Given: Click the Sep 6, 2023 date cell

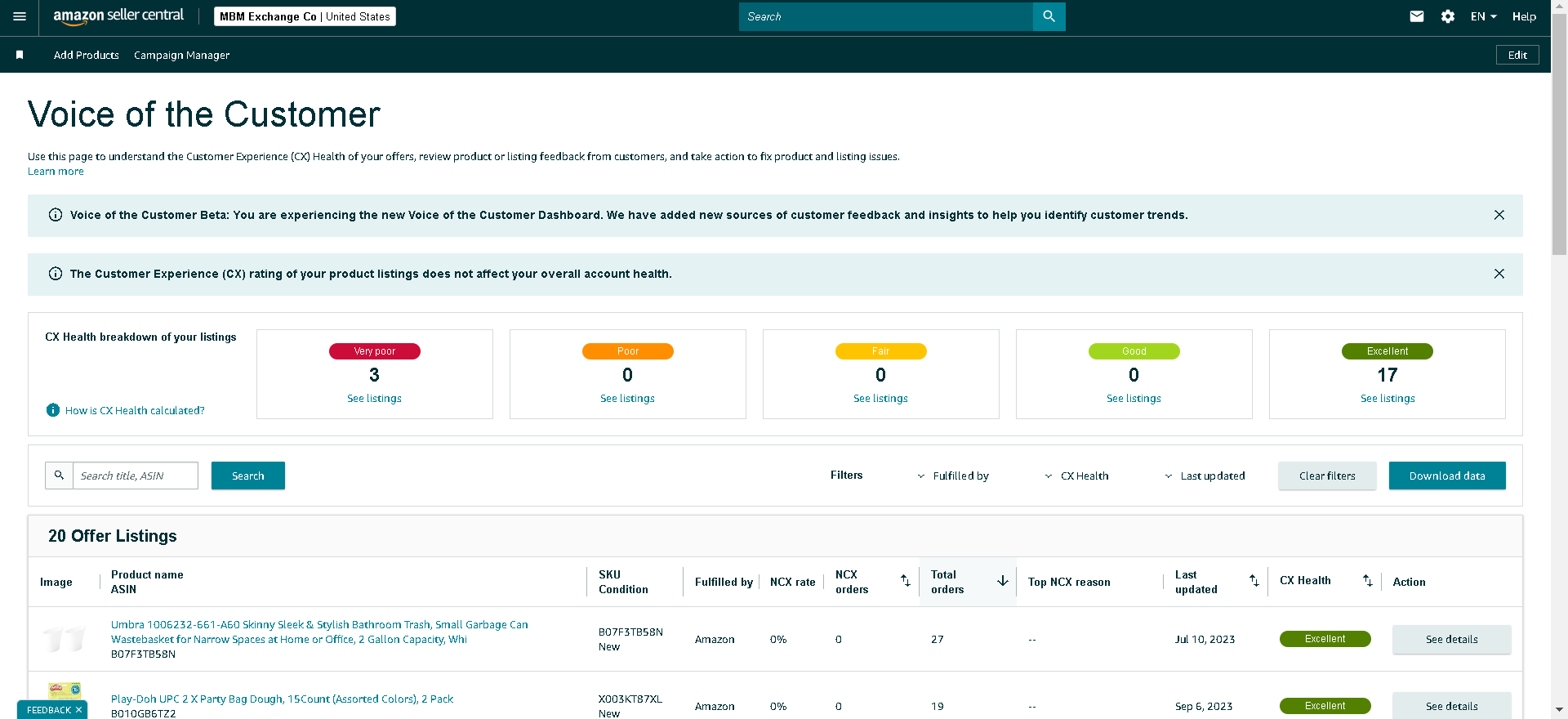Looking at the screenshot, I should point(1204,706).
